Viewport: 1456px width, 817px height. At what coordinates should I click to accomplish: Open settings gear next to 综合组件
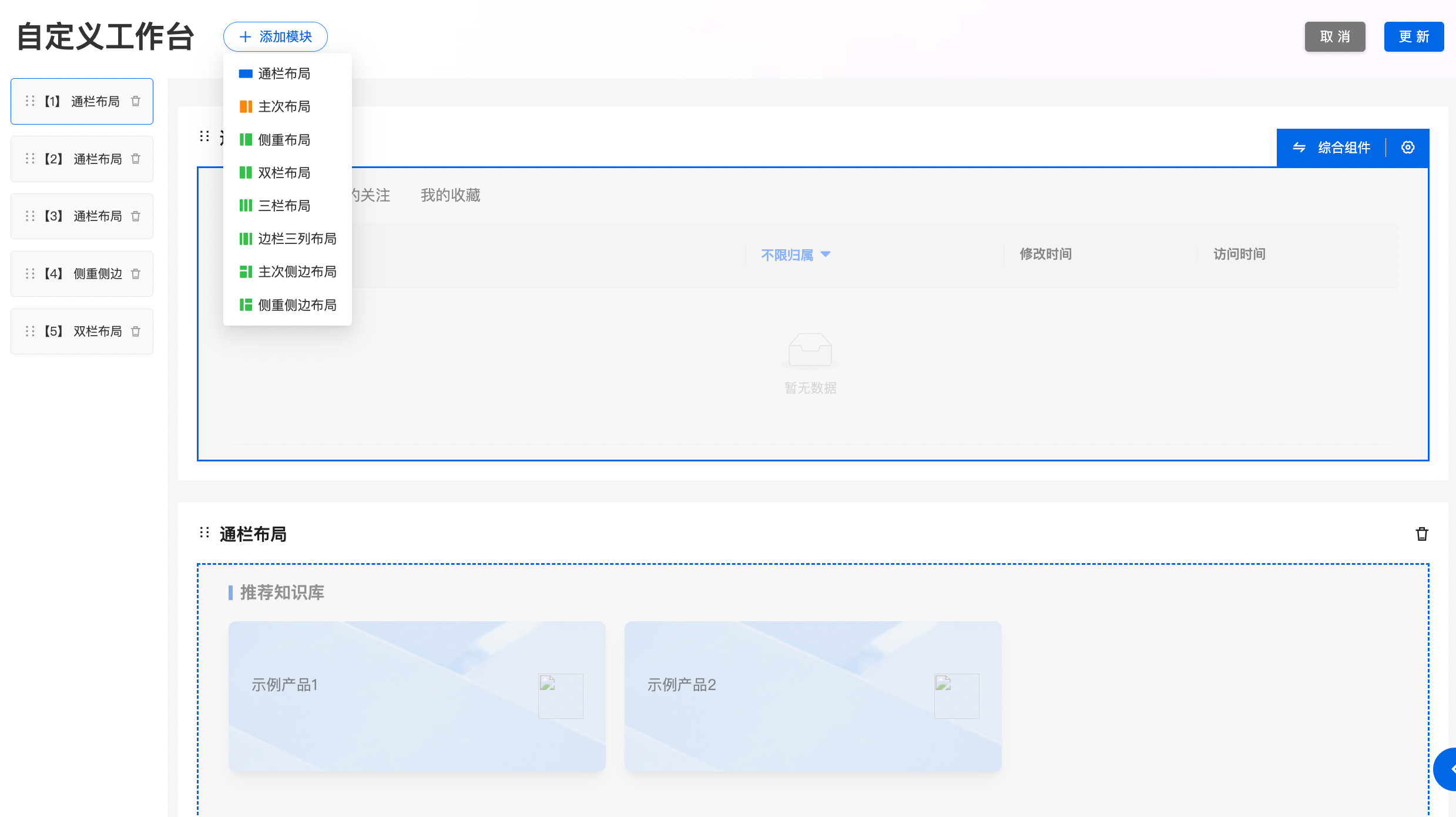[1408, 148]
